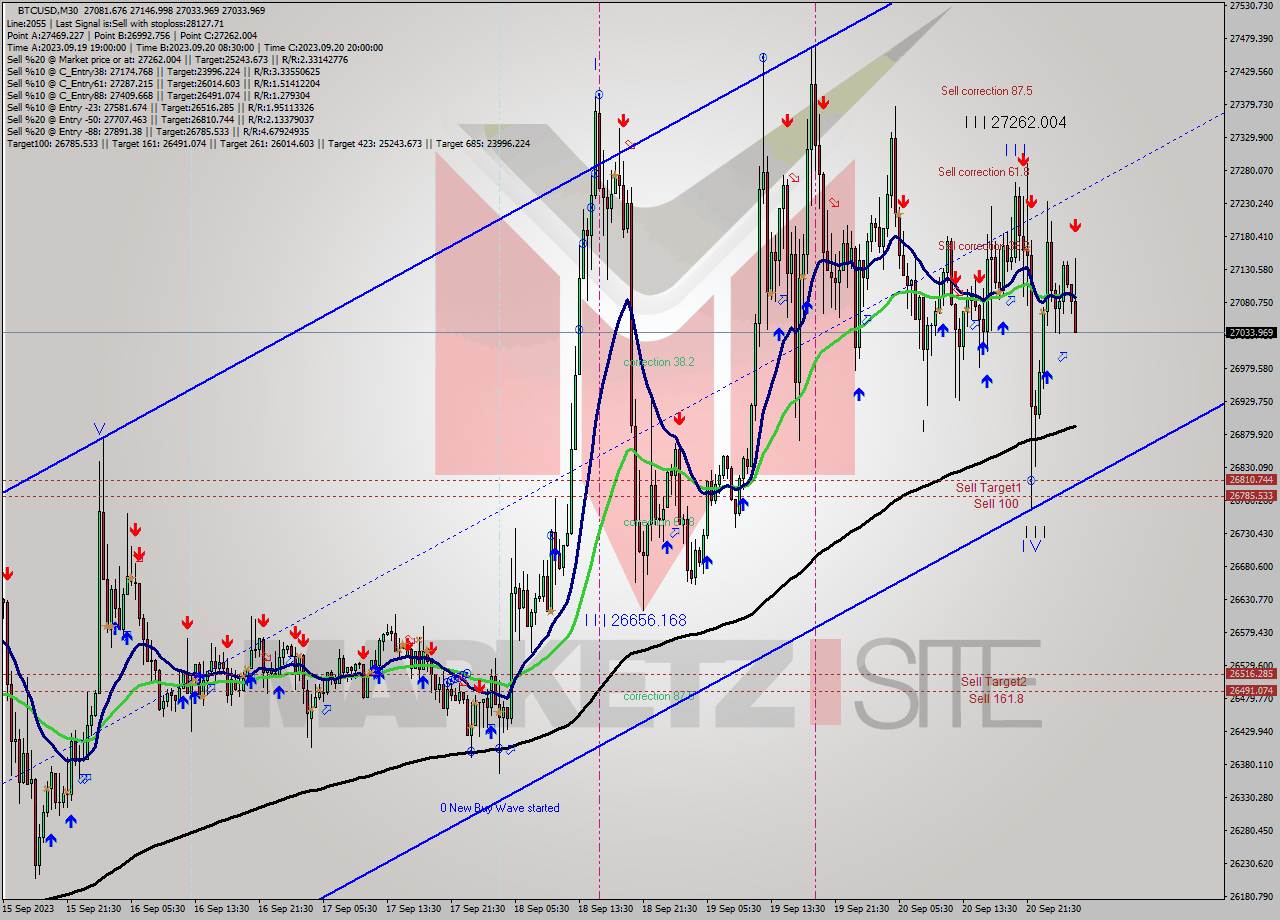Click the 'Sell 100' label

[x=996, y=504]
